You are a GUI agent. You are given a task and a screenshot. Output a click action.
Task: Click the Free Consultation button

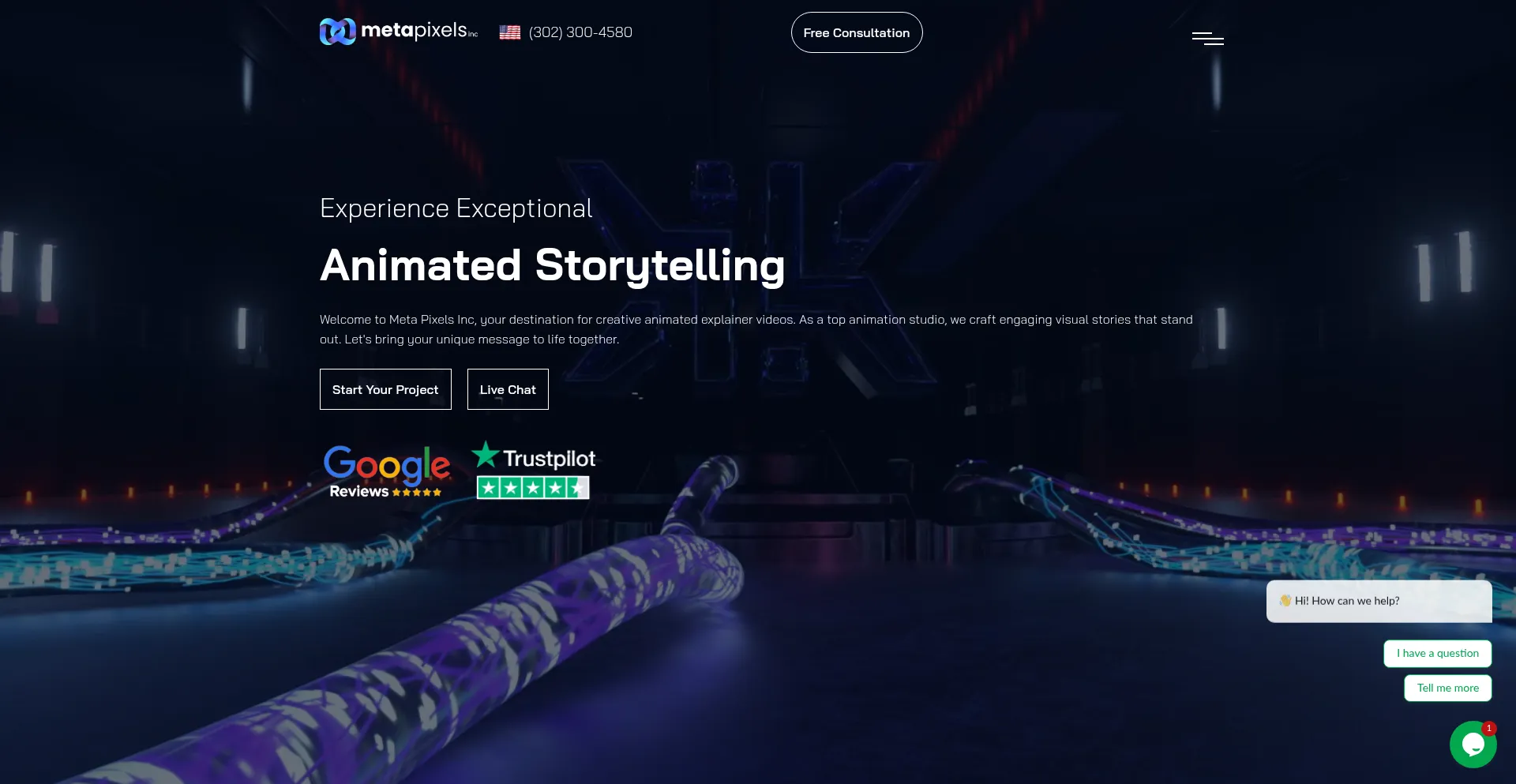(857, 32)
